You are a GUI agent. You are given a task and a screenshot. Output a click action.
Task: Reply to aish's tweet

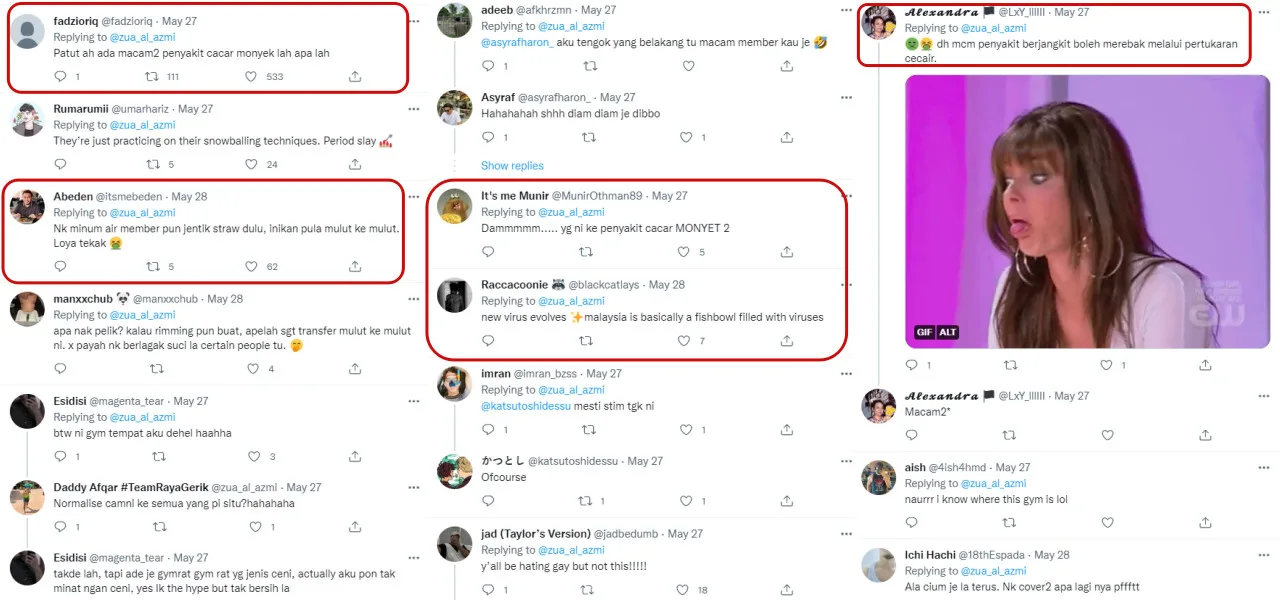[x=911, y=523]
